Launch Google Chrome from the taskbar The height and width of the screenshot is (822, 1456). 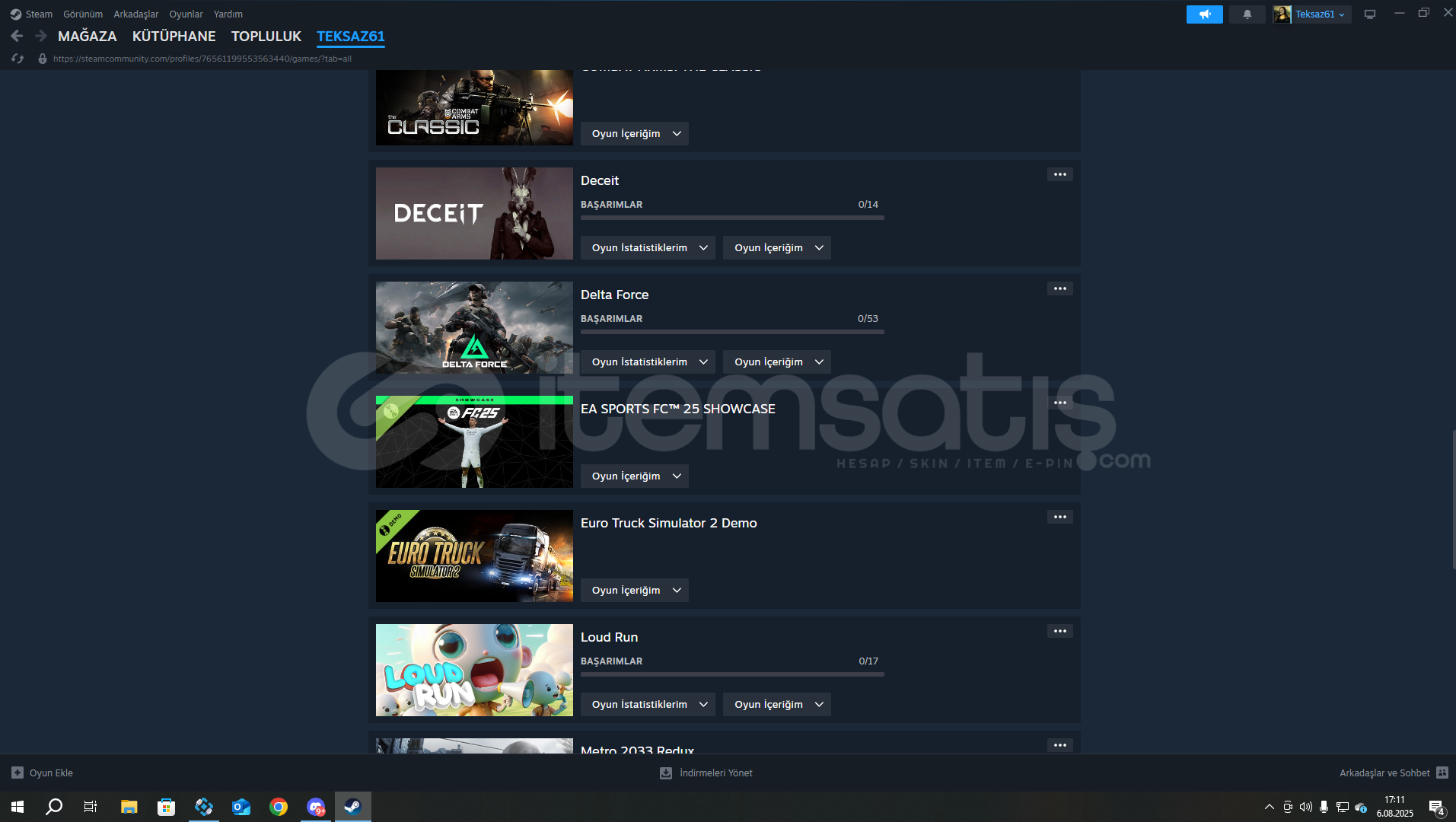(279, 807)
